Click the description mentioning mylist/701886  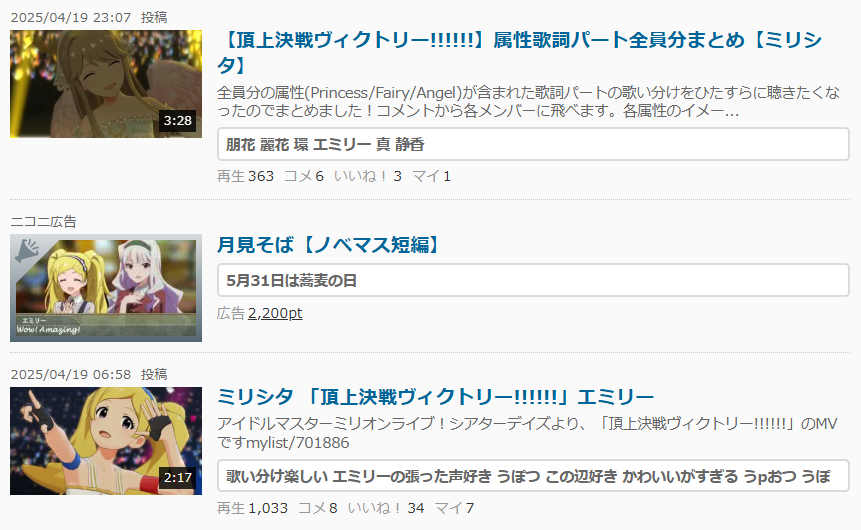[527, 433]
